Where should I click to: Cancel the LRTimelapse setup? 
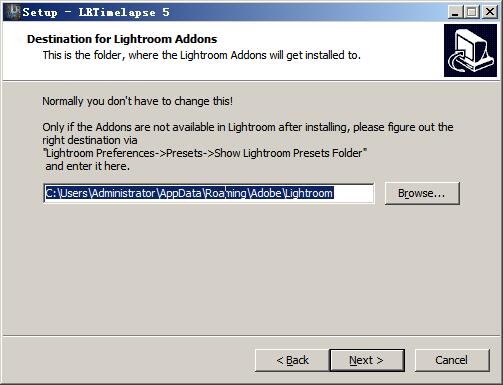(x=452, y=360)
